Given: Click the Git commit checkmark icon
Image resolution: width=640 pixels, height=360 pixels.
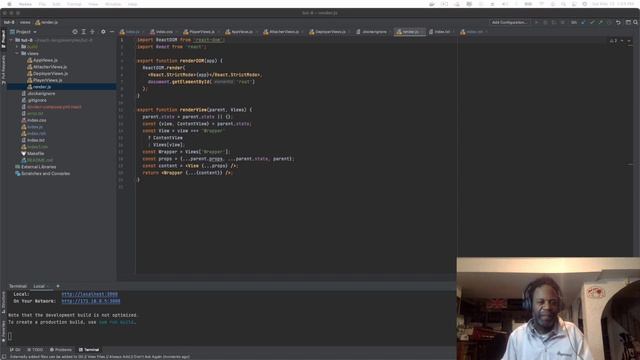Looking at the screenshot, I should coord(592,22).
